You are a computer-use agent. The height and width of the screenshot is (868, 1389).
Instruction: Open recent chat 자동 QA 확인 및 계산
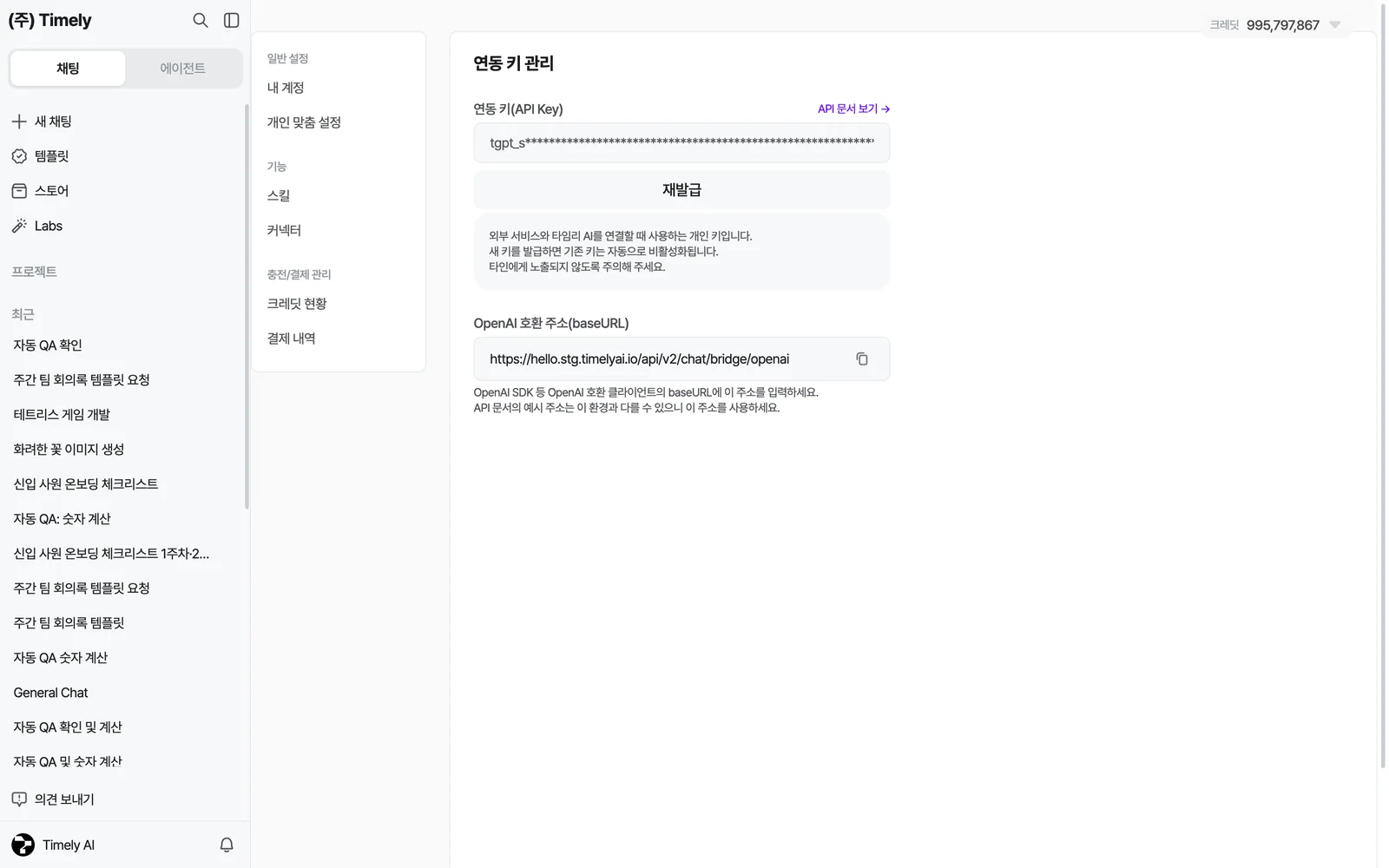pos(68,727)
